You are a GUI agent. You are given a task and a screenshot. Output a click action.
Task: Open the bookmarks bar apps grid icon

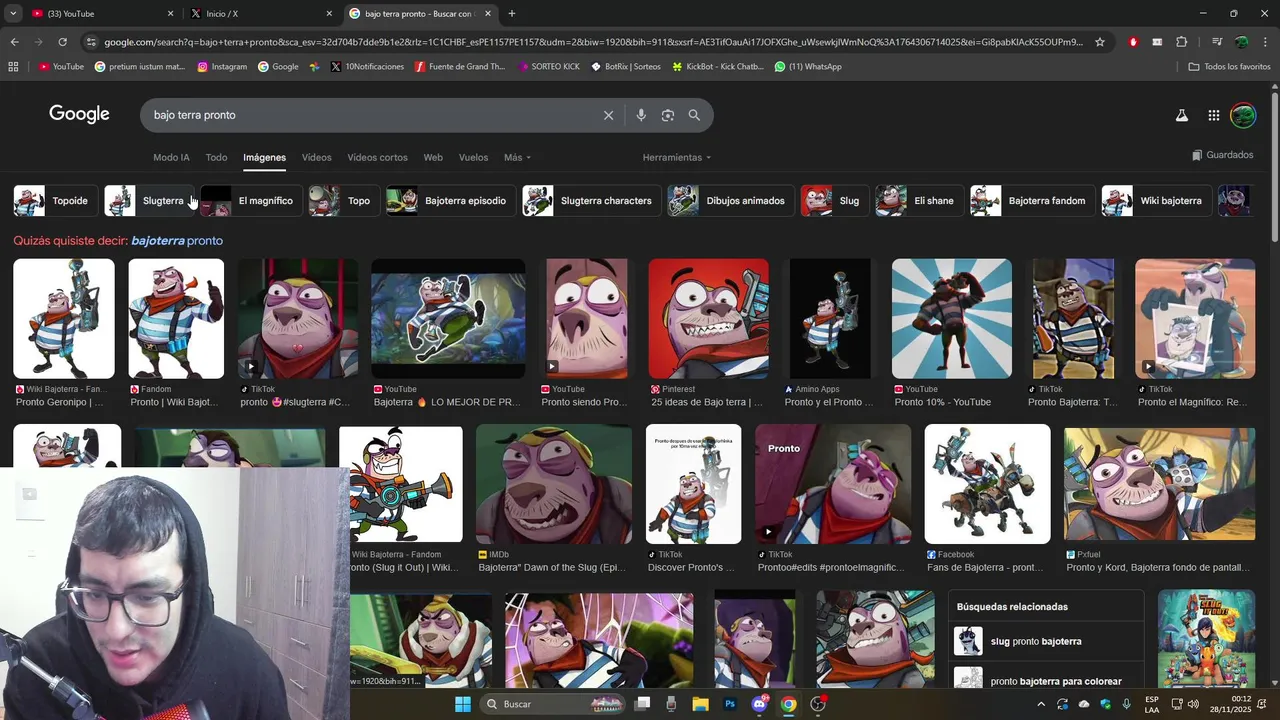coord(13,67)
